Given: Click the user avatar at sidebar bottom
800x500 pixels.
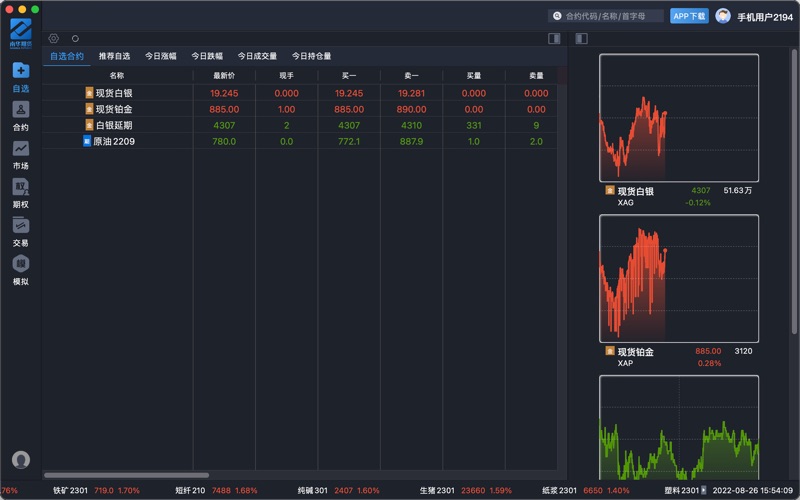Looking at the screenshot, I should [x=20, y=460].
